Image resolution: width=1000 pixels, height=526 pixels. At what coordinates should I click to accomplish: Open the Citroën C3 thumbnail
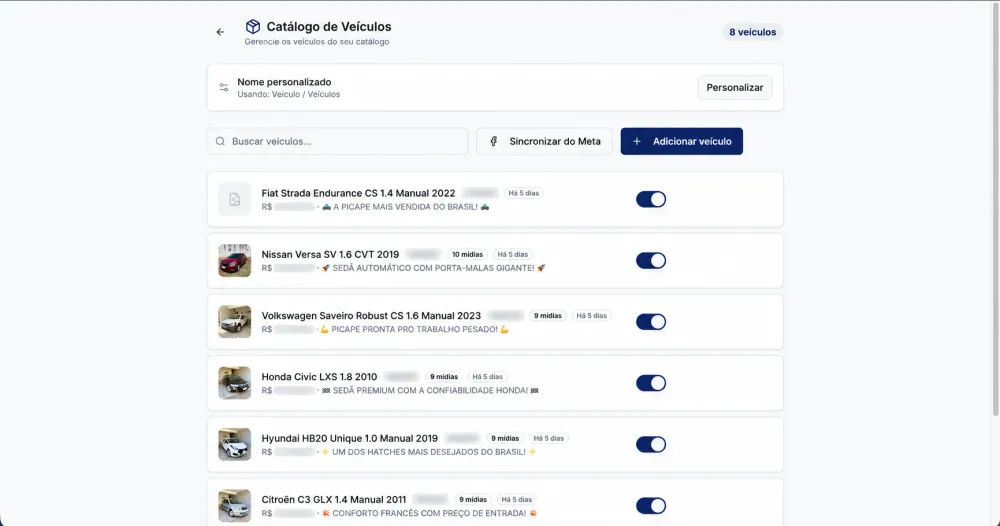tap(235, 506)
